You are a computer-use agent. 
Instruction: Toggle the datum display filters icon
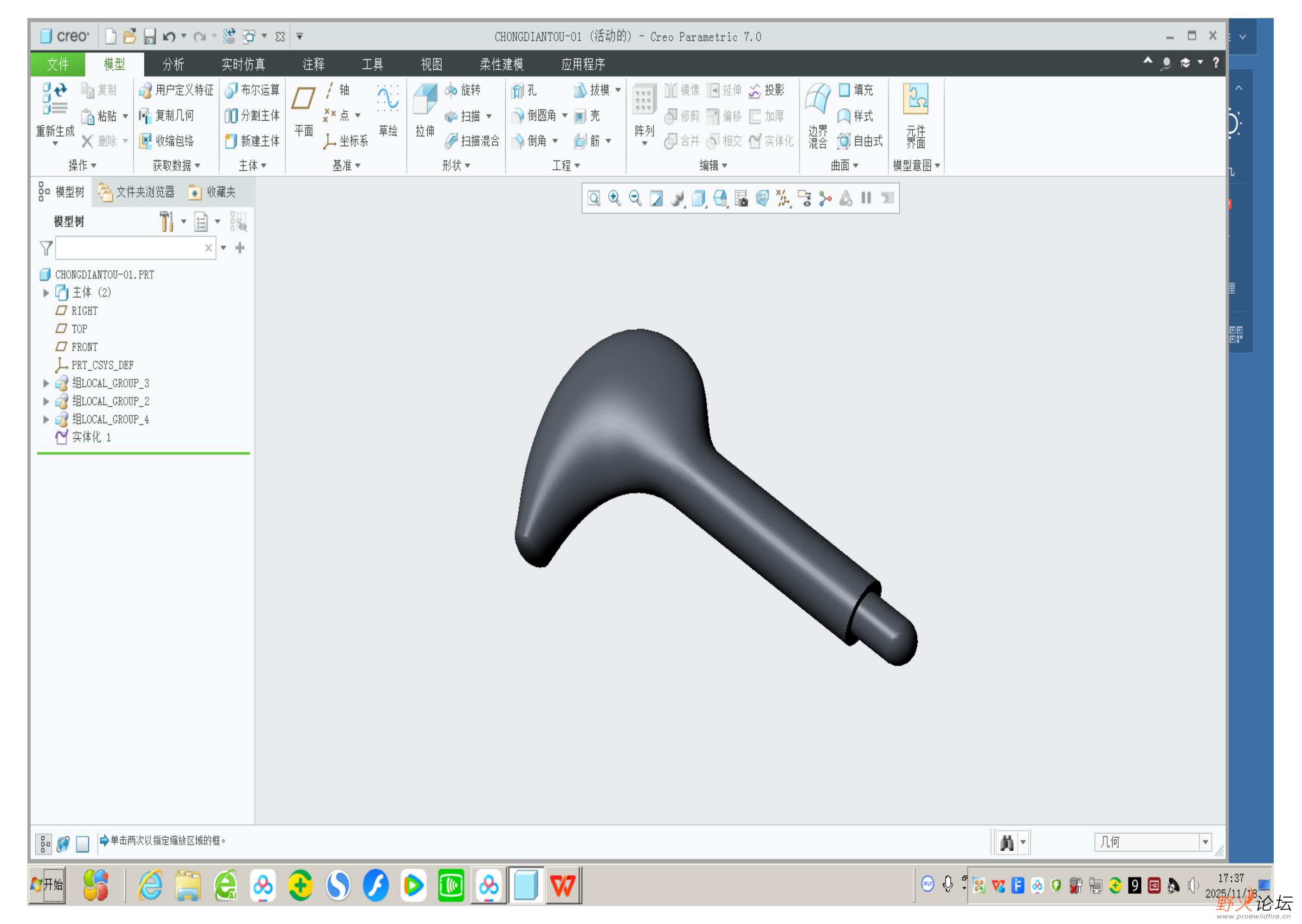(784, 198)
